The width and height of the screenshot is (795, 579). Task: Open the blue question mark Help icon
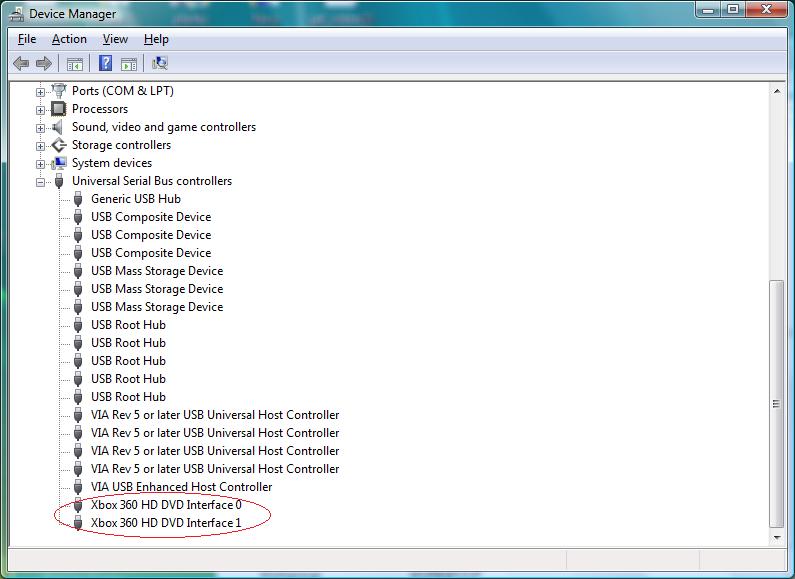(105, 63)
